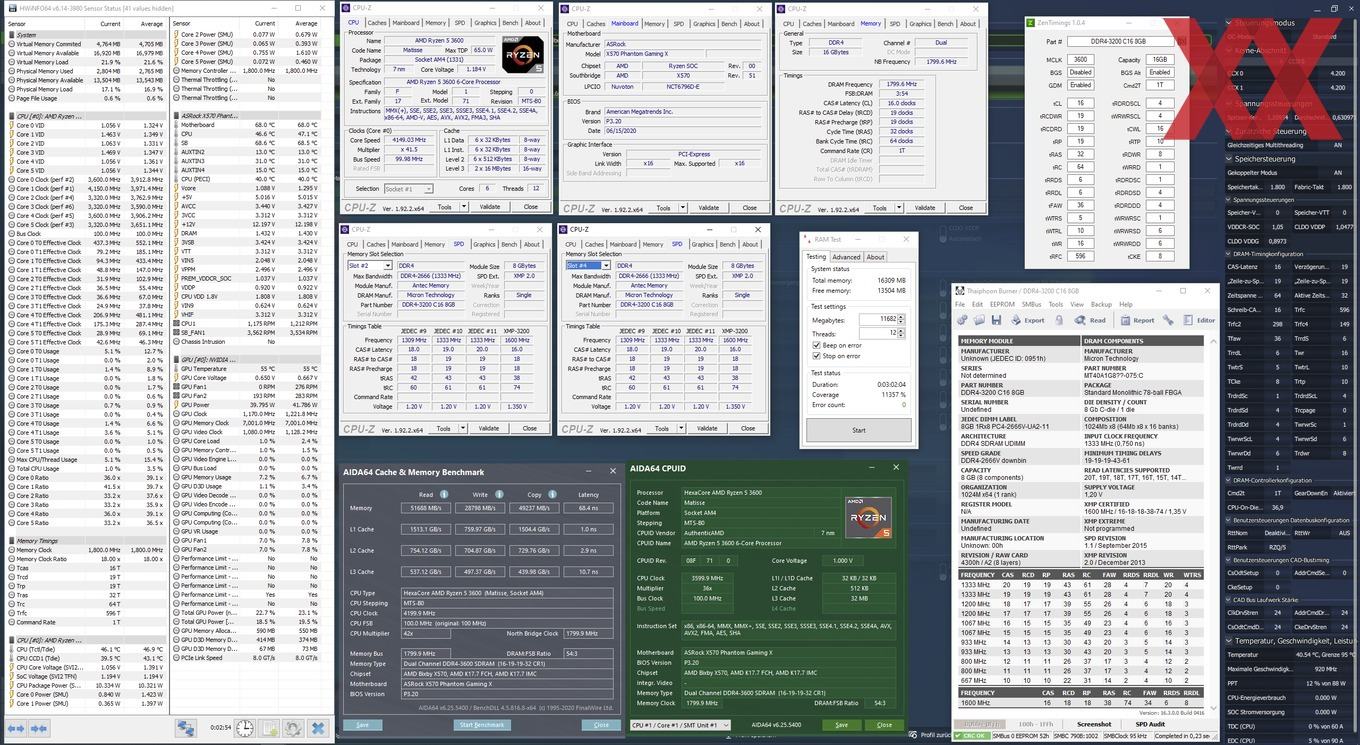The width and height of the screenshot is (1360, 745).
Task: Click Start Benchmark in AIDA64 Cache & Memory
Action: tap(482, 725)
